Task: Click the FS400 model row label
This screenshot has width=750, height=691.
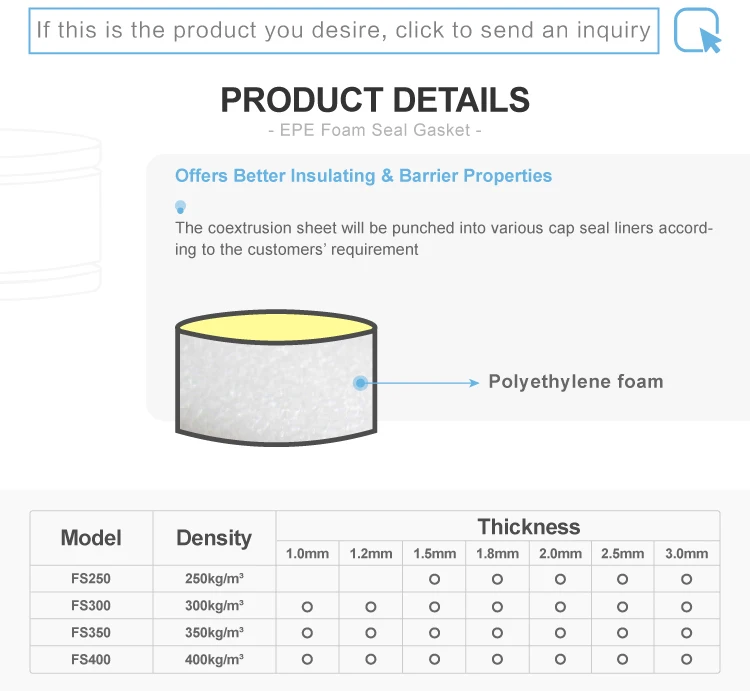Action: (91, 659)
